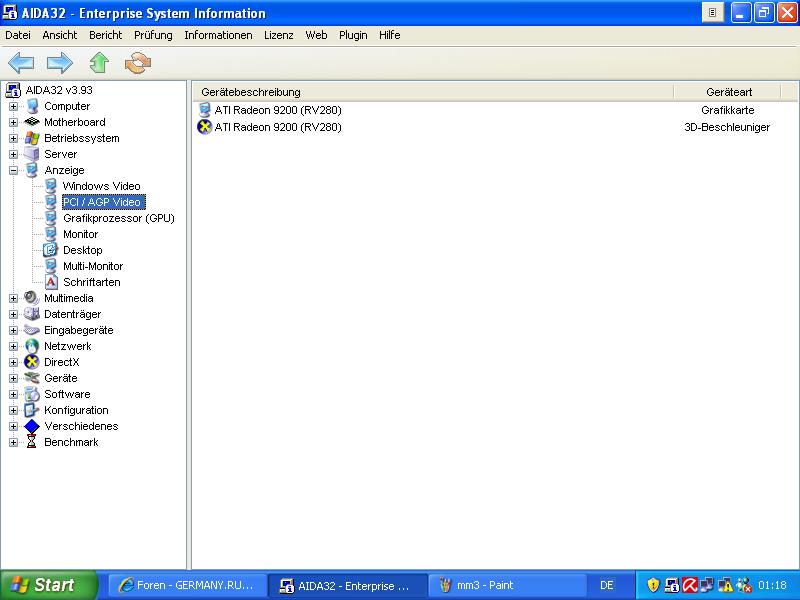Open the Bericht menu
The height and width of the screenshot is (600, 800).
coord(106,35)
